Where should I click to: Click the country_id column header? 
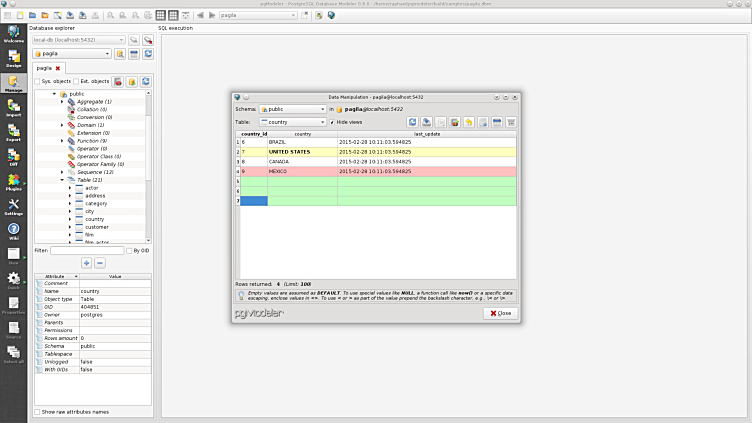pyautogui.click(x=253, y=133)
